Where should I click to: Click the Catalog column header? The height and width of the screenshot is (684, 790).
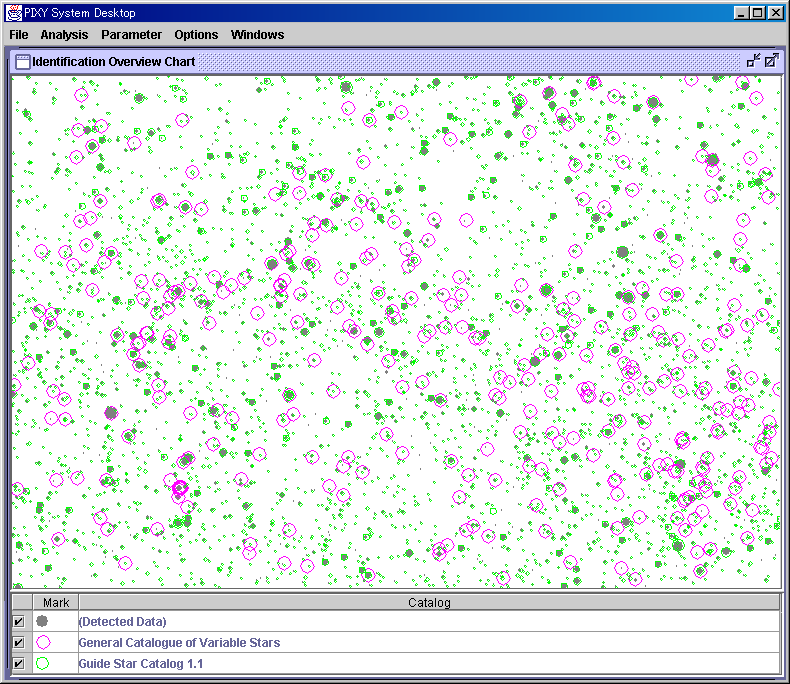(x=429, y=603)
